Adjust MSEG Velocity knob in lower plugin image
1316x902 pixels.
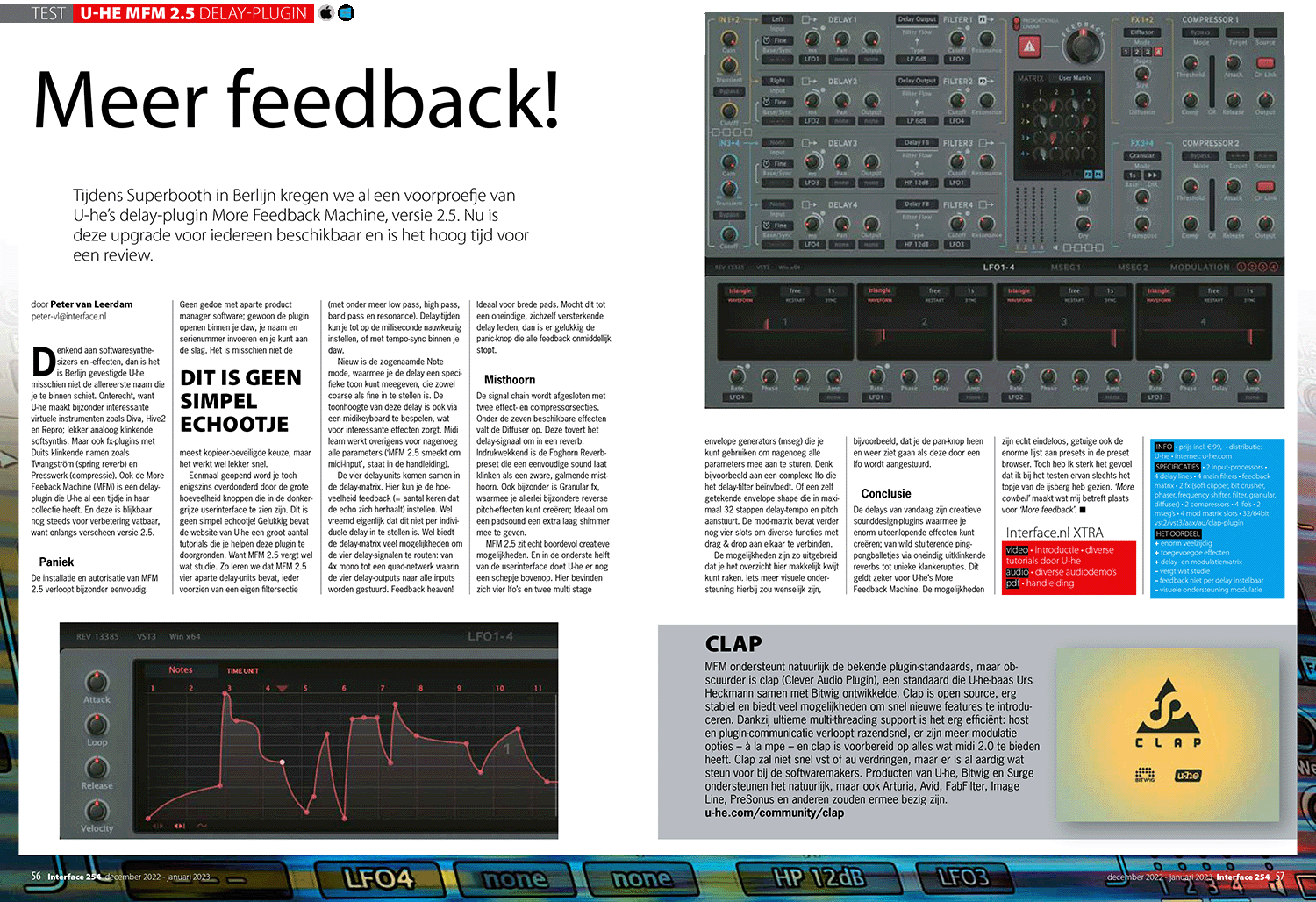97,810
